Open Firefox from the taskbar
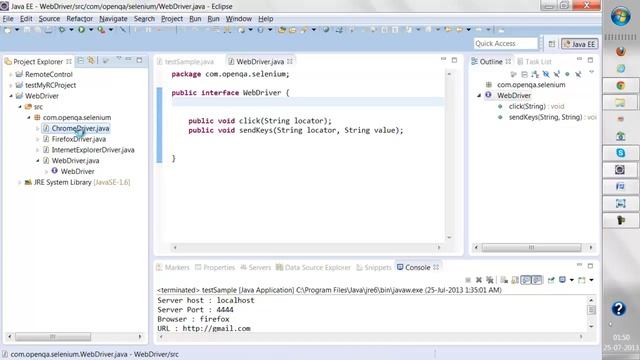640x360 pixels. point(621,52)
